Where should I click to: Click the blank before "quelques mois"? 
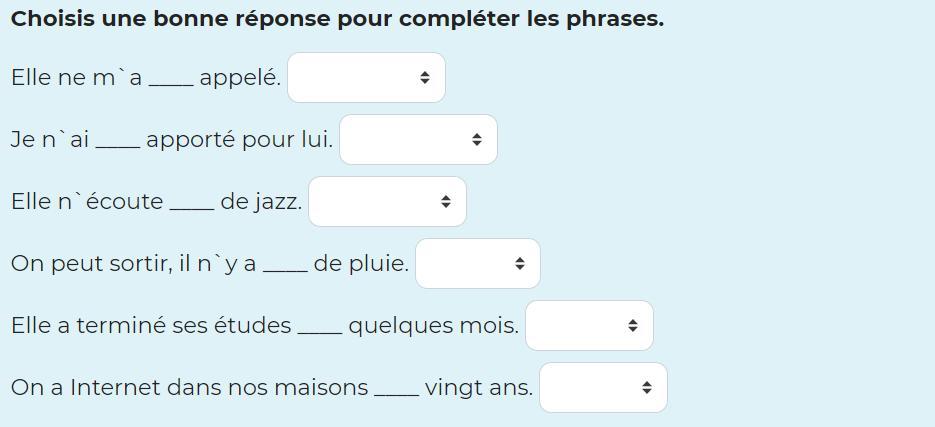[x=320, y=327]
